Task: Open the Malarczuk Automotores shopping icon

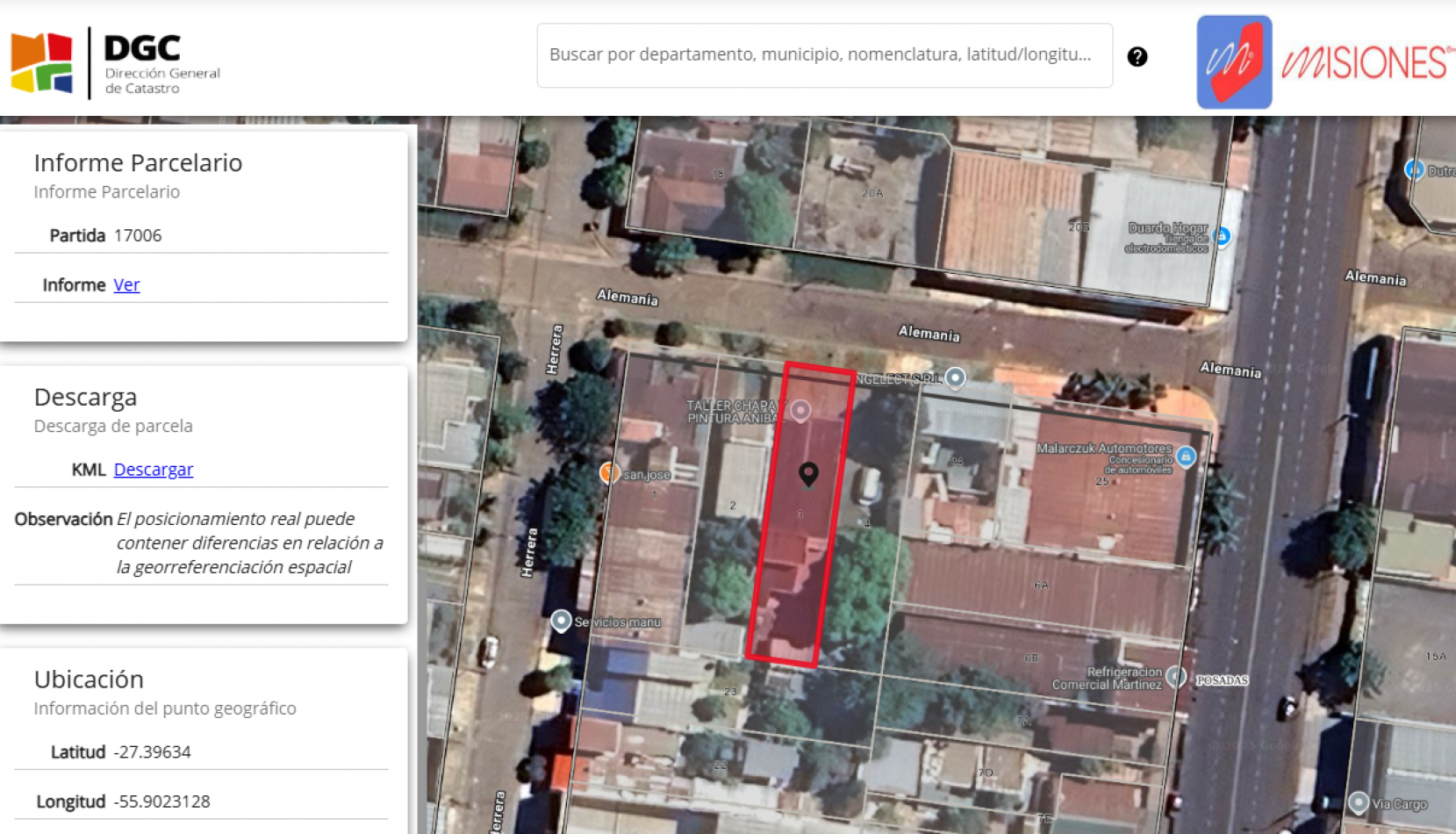Action: pos(1187,456)
